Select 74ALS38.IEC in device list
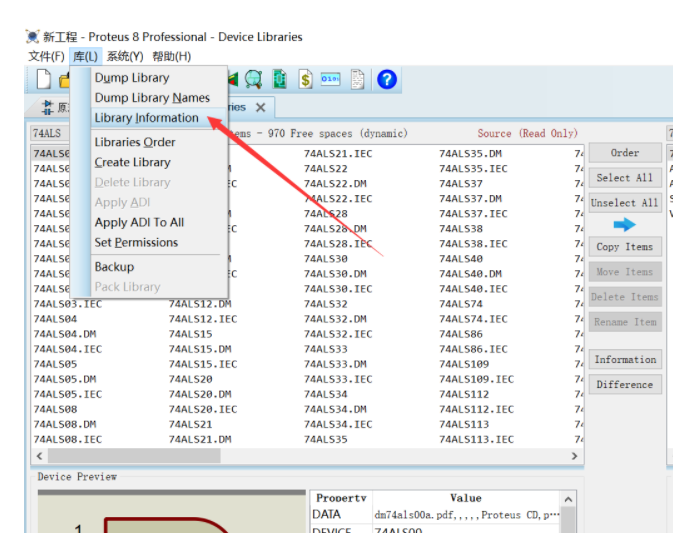This screenshot has height=533, width=673. [473, 244]
